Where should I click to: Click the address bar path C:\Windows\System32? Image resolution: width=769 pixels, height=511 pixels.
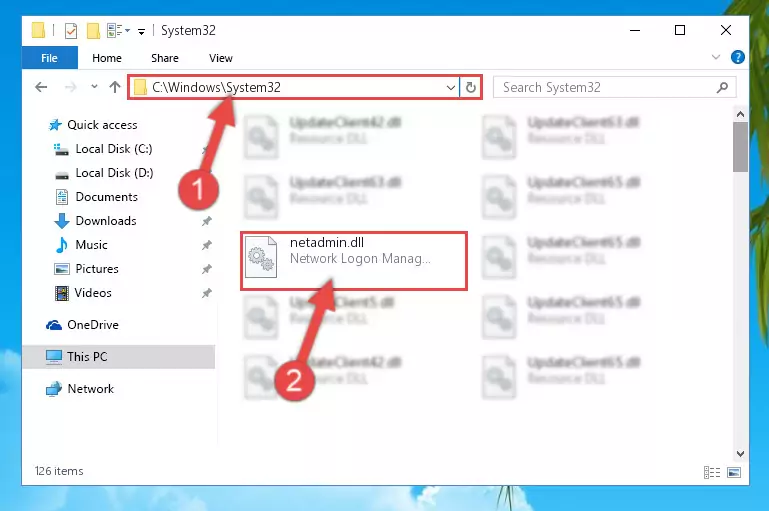[216, 87]
